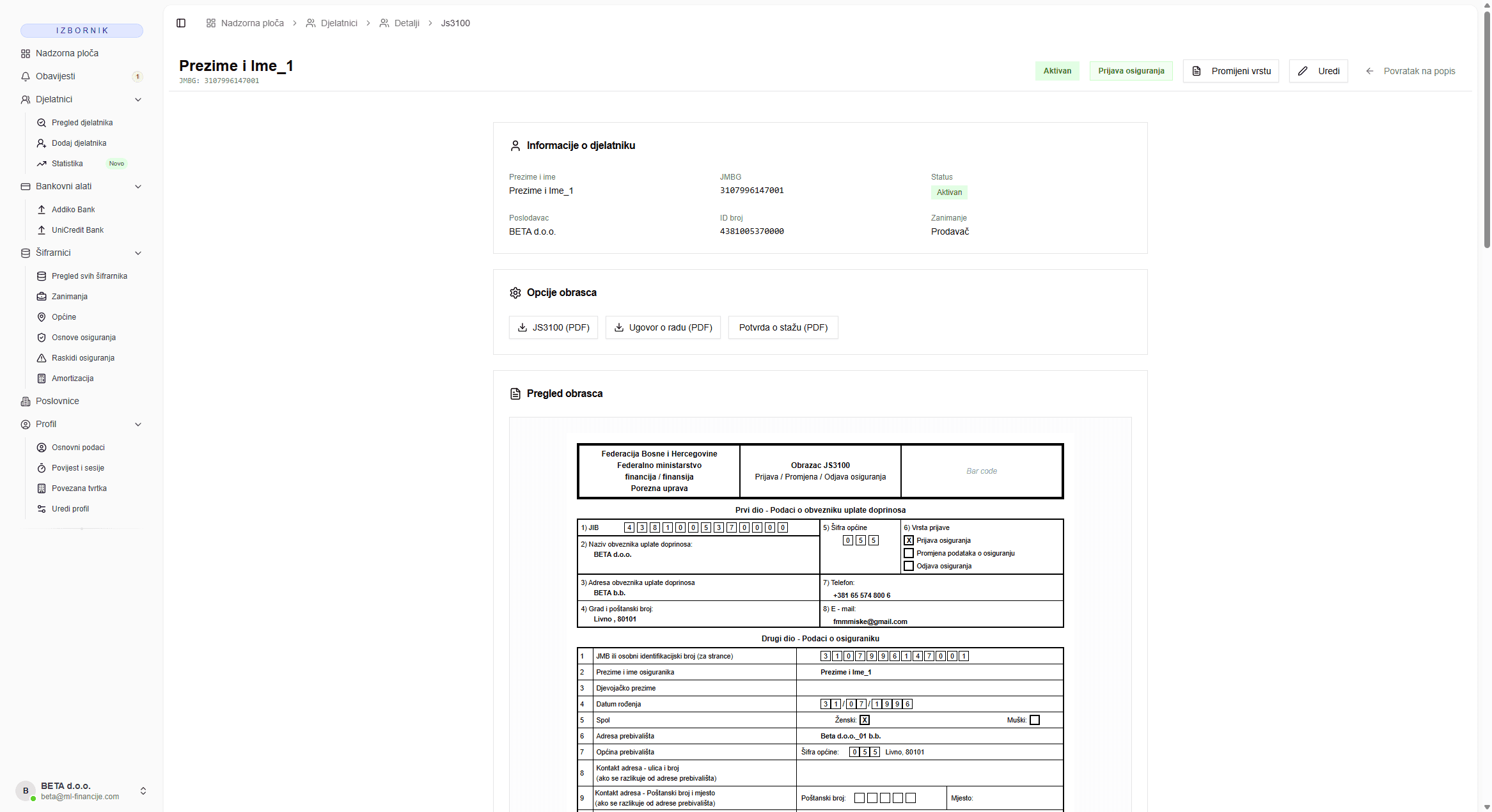Click the Zanimanja briefcase icon

pos(42,296)
